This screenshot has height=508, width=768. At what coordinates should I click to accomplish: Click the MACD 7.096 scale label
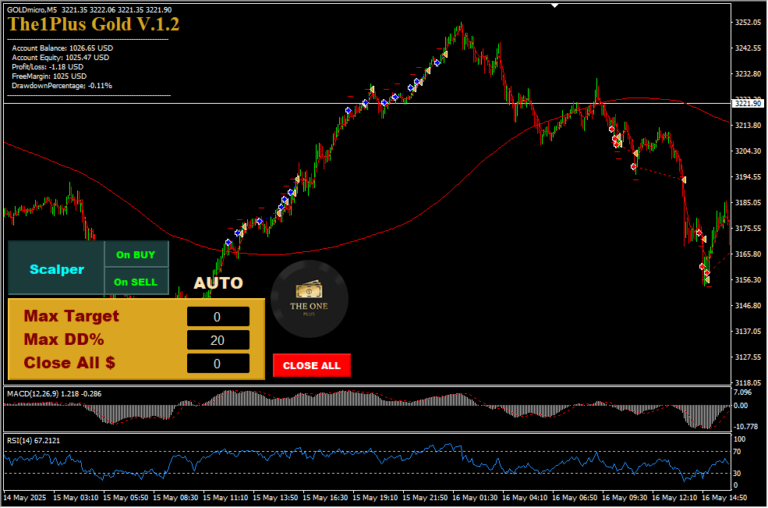coord(743,392)
